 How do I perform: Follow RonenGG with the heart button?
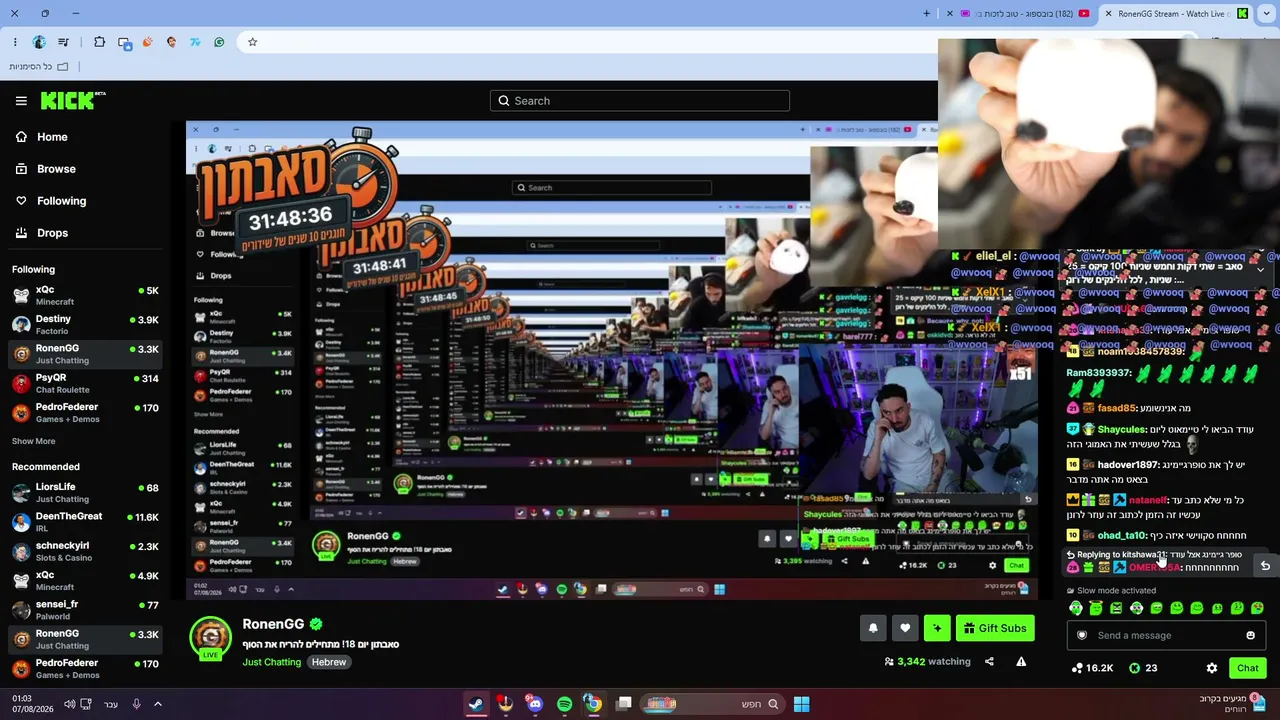905,628
